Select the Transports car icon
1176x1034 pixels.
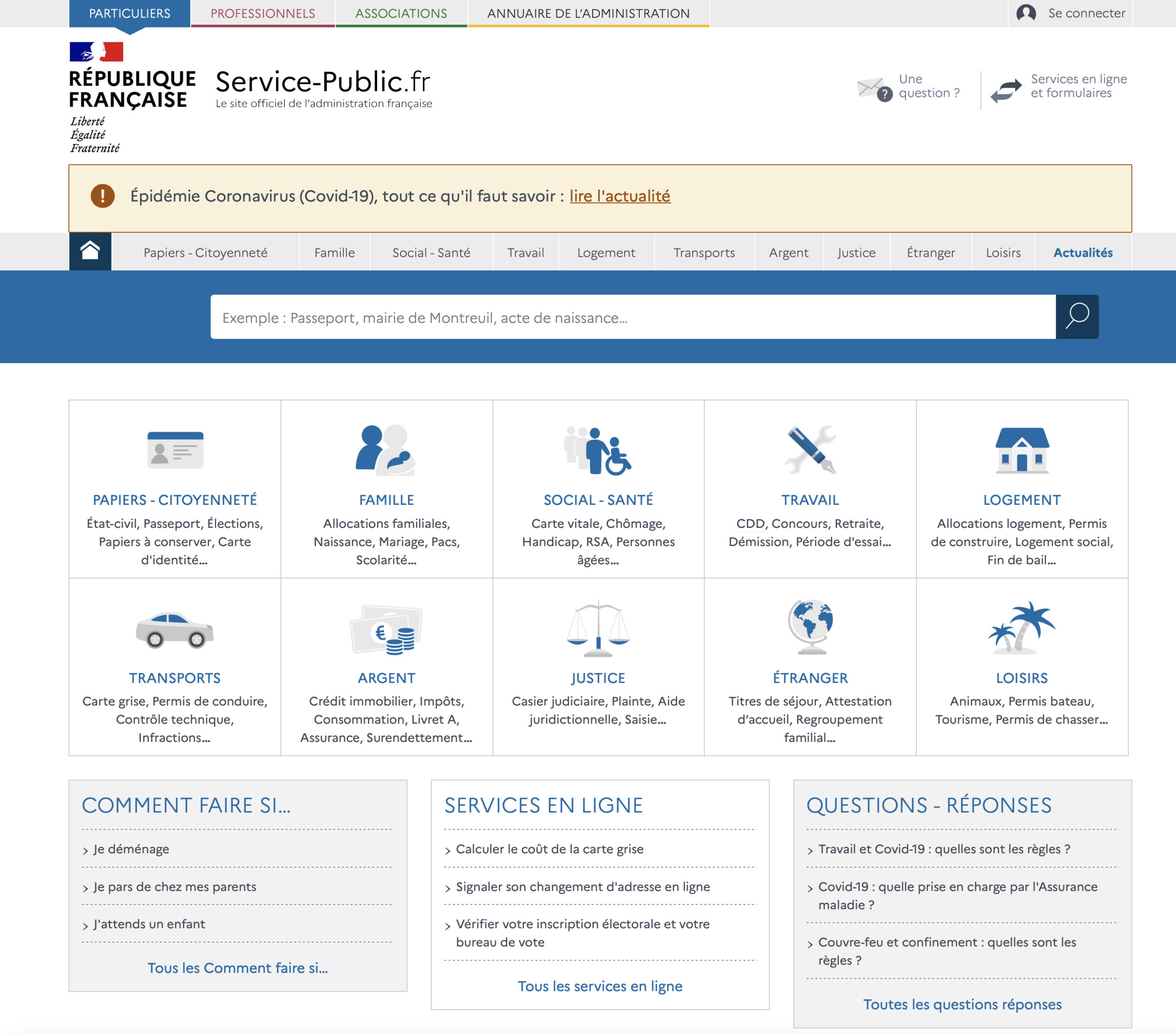coord(175,629)
